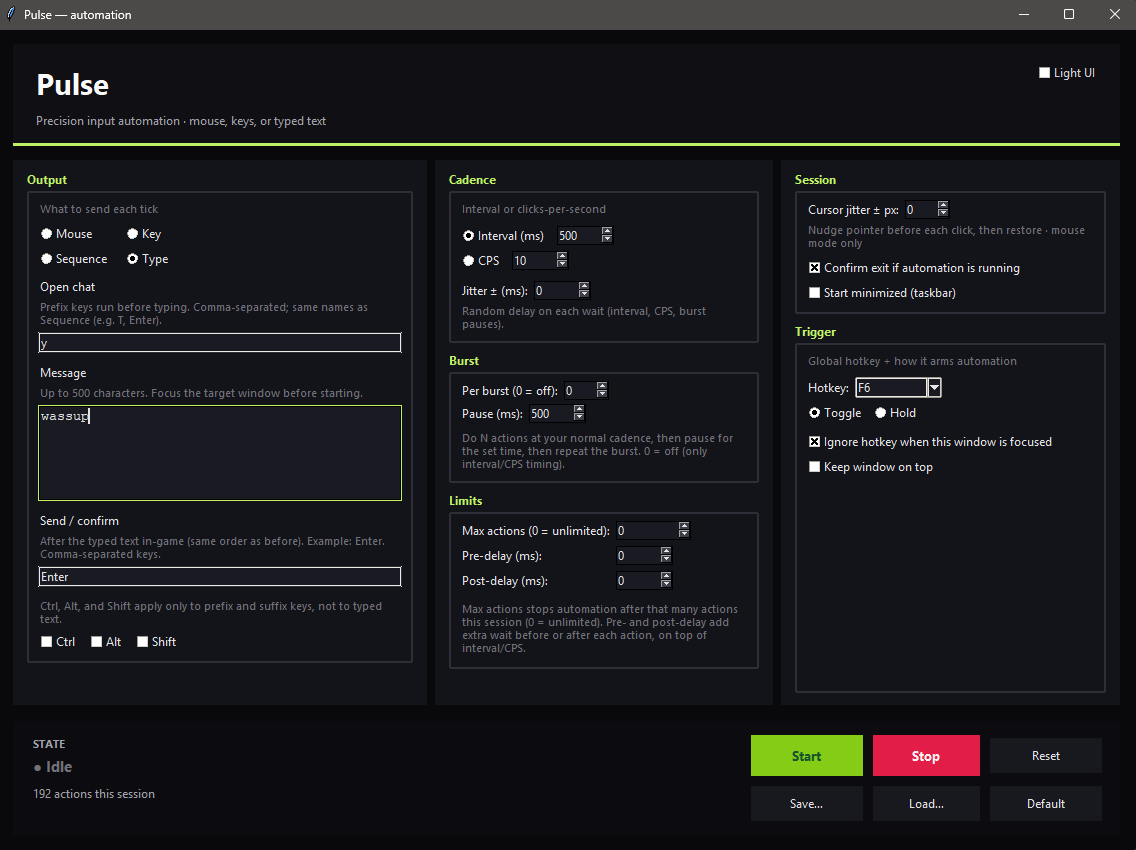Click the Post-delay (ms) value field
1136x850 pixels.
point(638,580)
